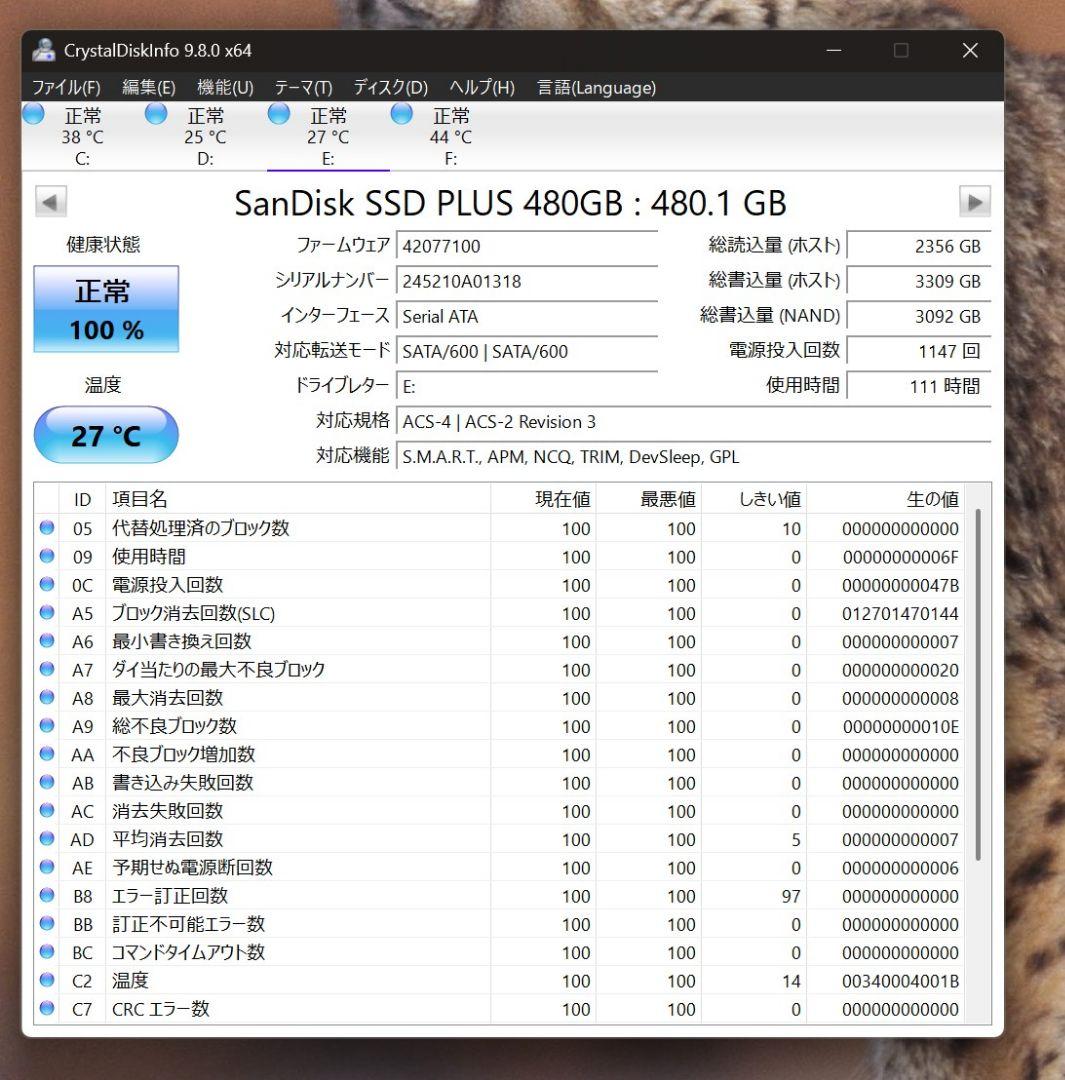The image size is (1065, 1080).
Task: Click the SMART list vertical scrollbar
Action: (x=978, y=685)
